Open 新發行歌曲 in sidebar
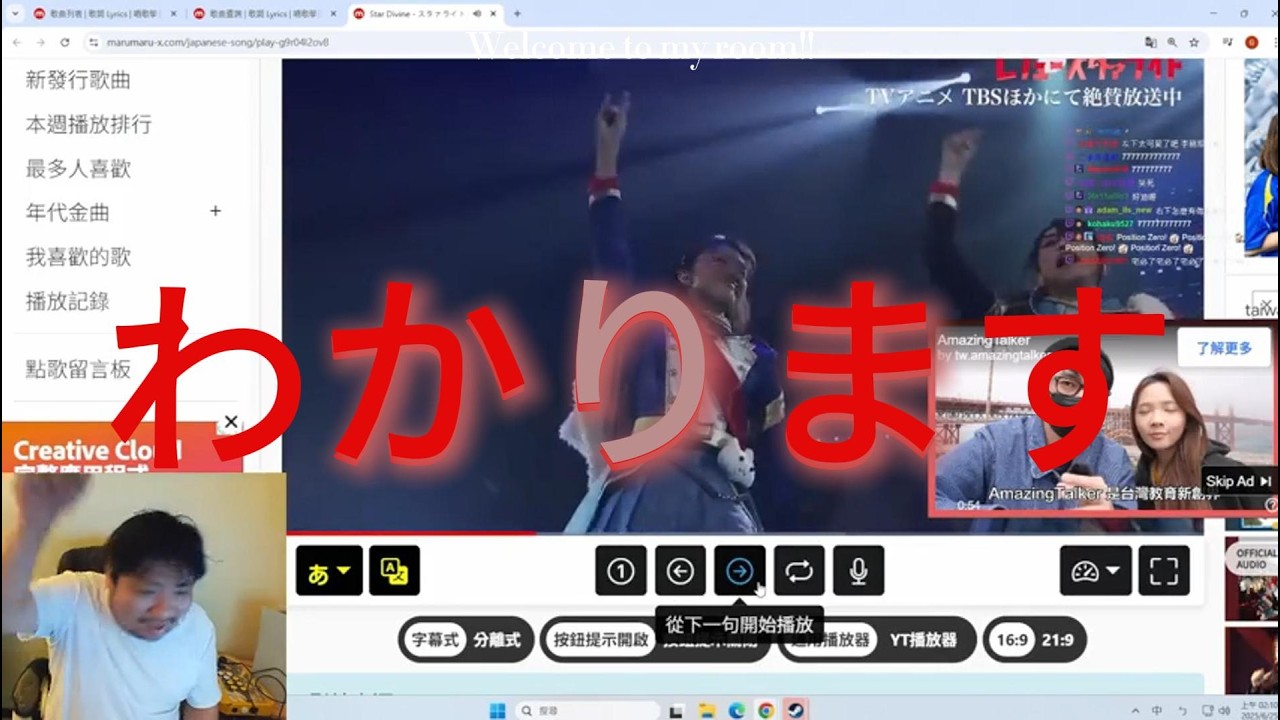 (x=78, y=80)
